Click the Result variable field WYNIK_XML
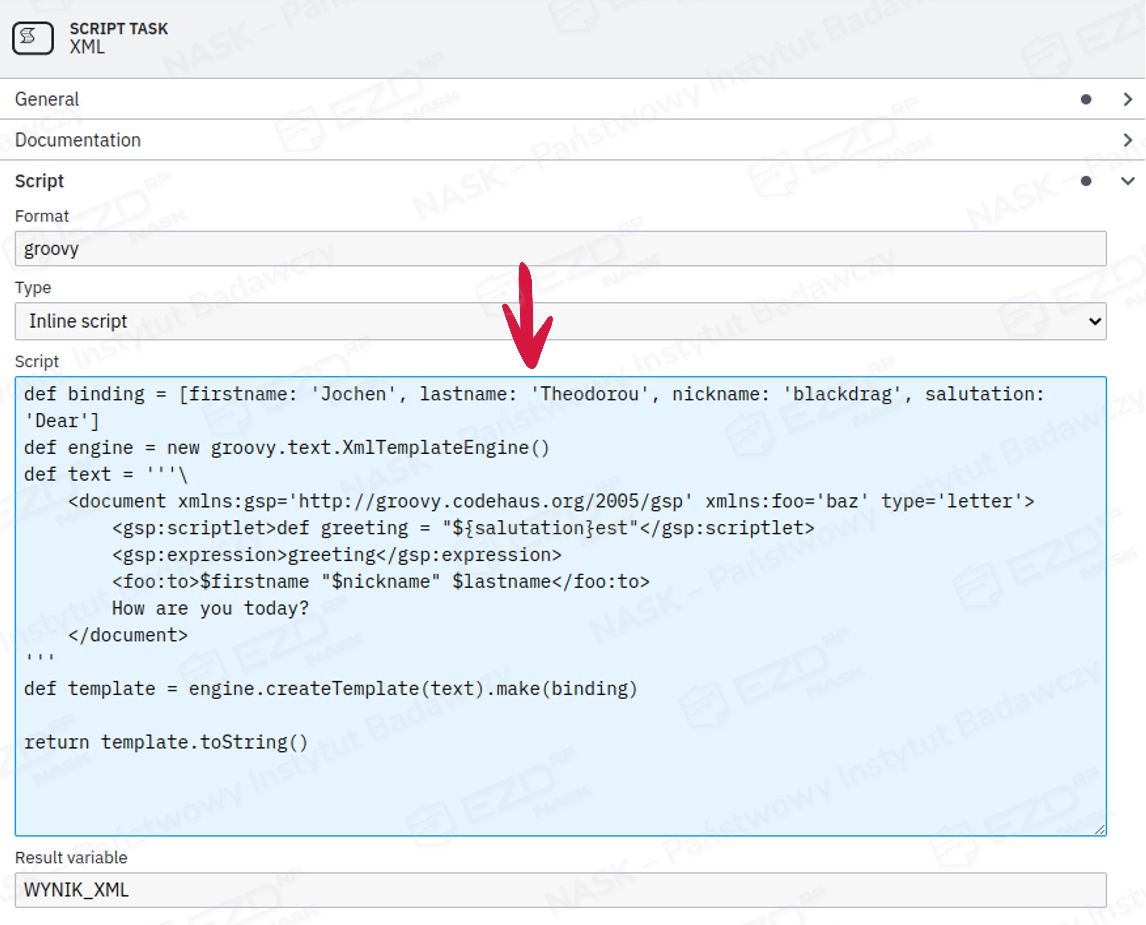1146x925 pixels. (560, 890)
